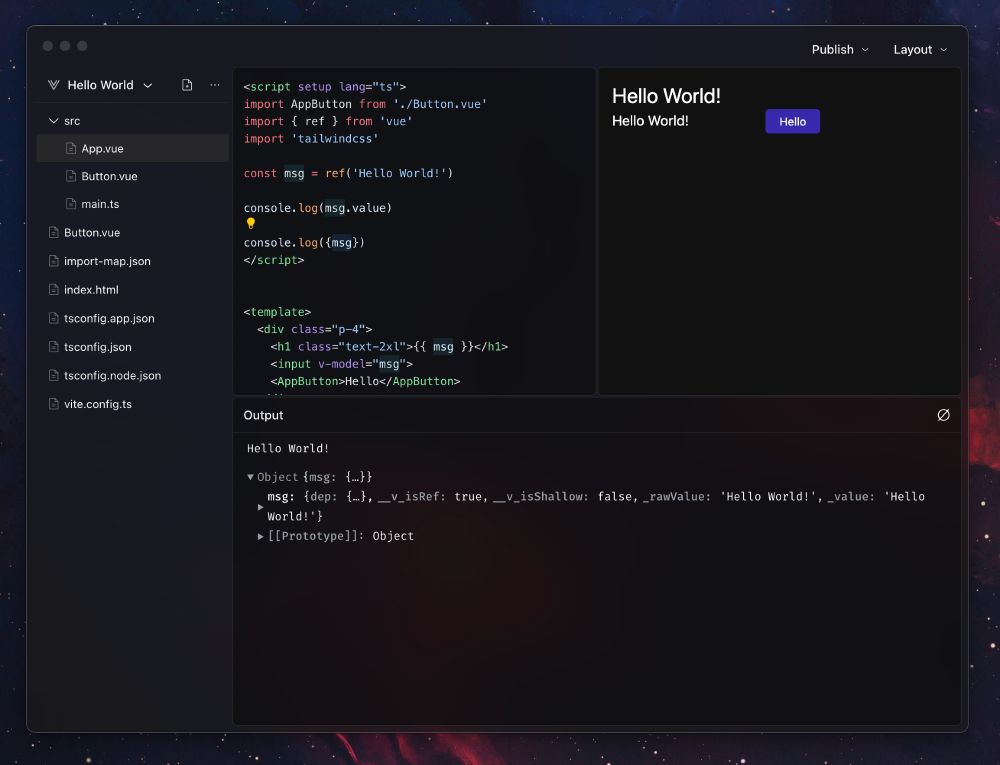Image resolution: width=1000 pixels, height=765 pixels.
Task: Click the file icon beside import-map.json
Action: pos(54,261)
